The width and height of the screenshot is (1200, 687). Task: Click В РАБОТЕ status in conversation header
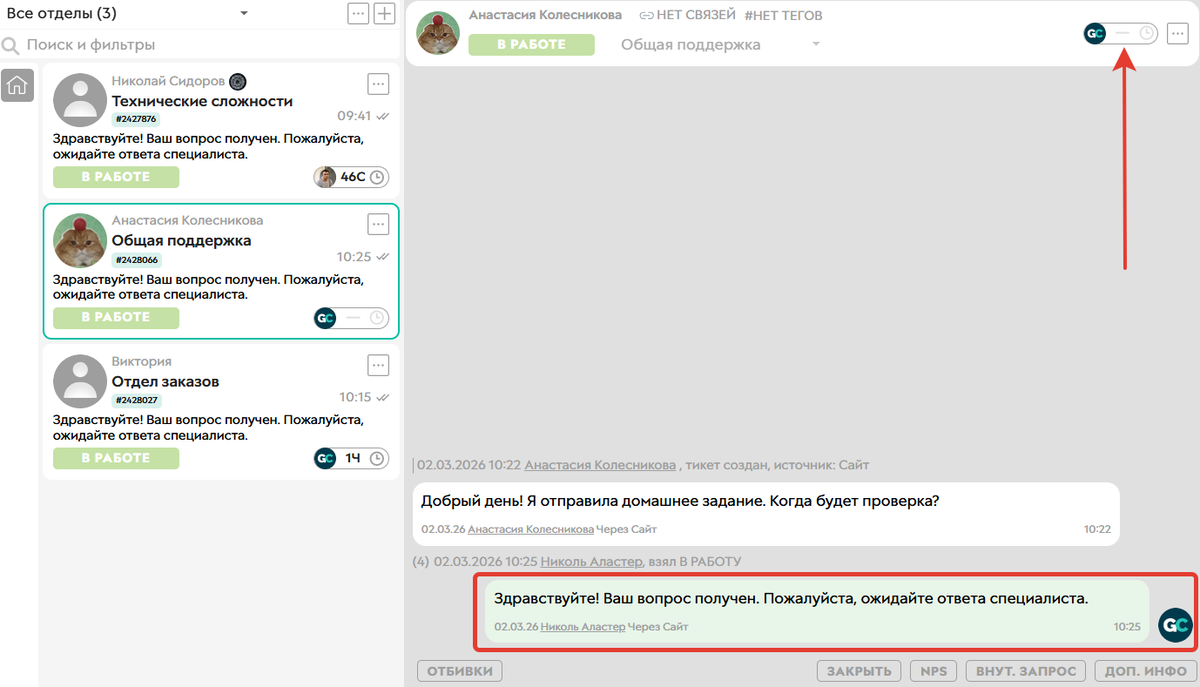pyautogui.click(x=532, y=44)
